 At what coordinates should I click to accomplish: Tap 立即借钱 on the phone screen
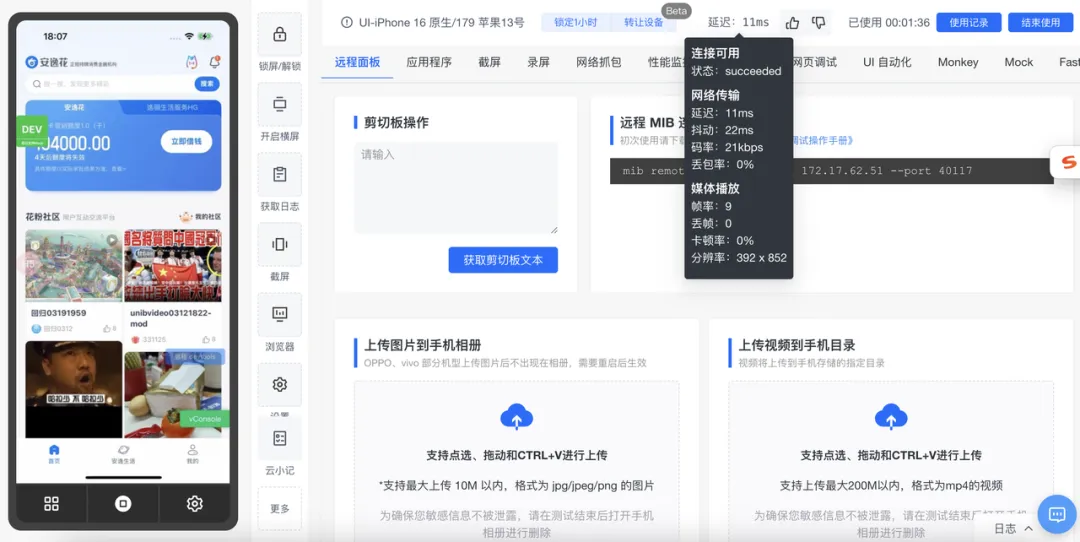point(187,141)
